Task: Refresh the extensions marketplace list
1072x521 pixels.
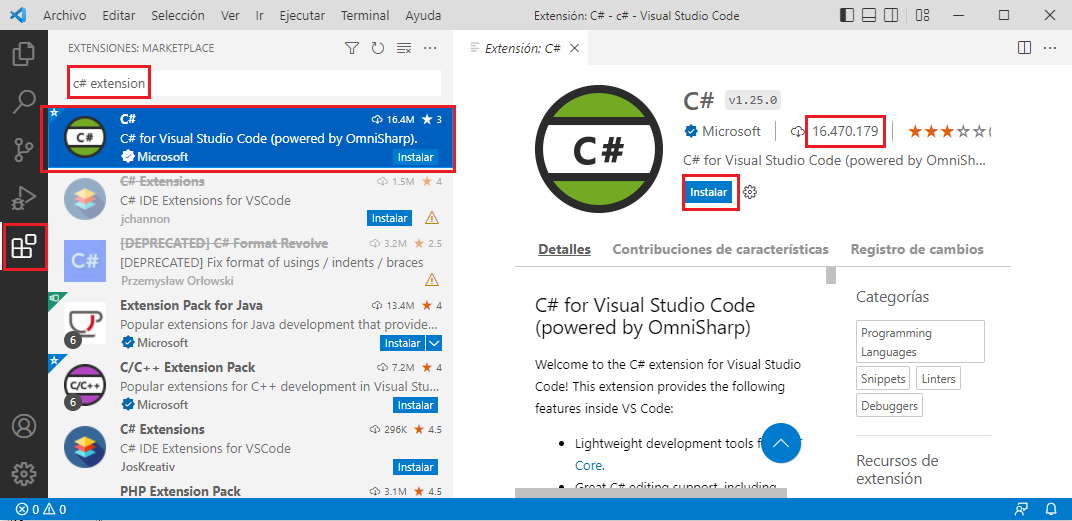Action: (377, 48)
